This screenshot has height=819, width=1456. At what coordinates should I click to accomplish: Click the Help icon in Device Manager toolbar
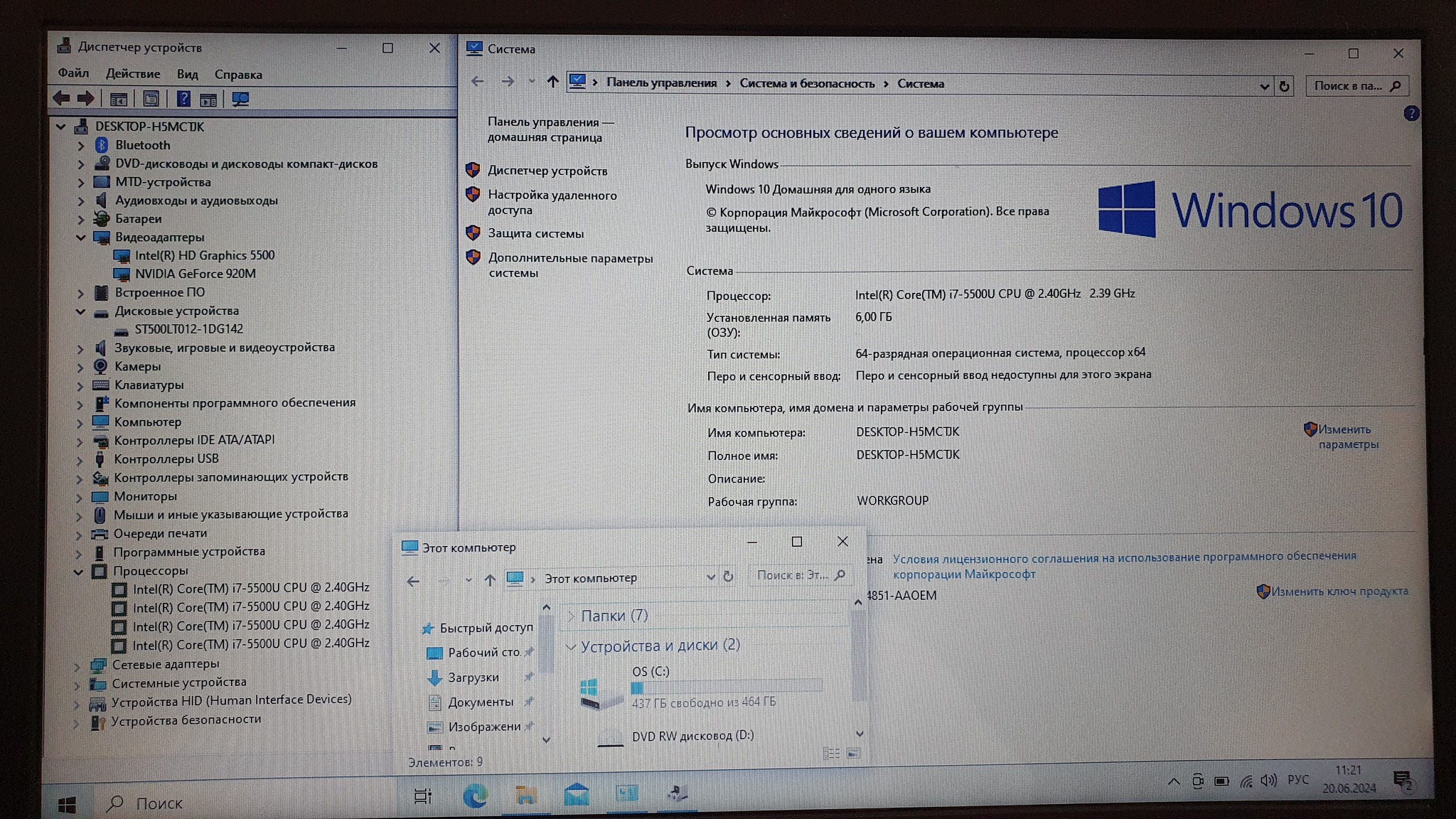point(183,99)
